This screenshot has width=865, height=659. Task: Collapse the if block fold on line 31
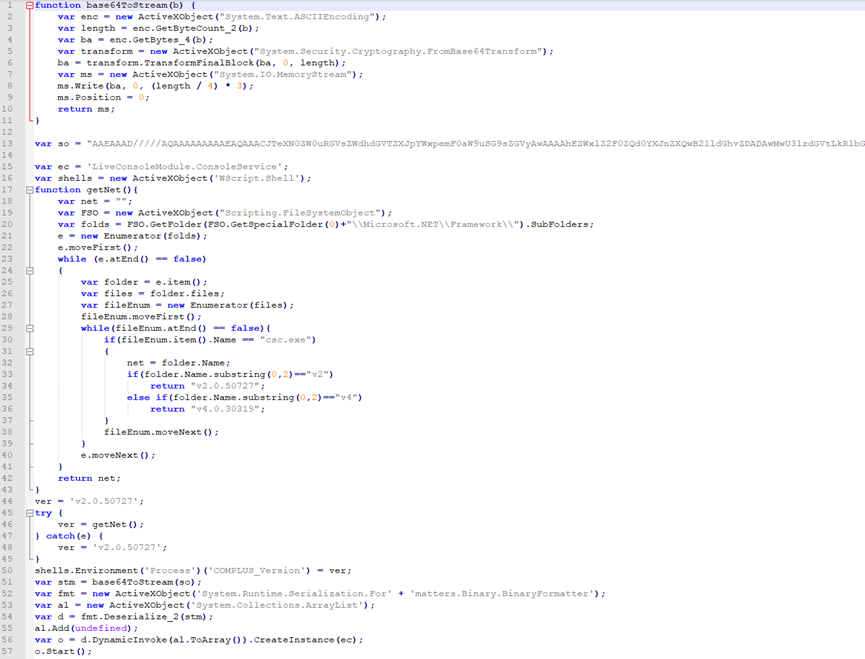30,351
